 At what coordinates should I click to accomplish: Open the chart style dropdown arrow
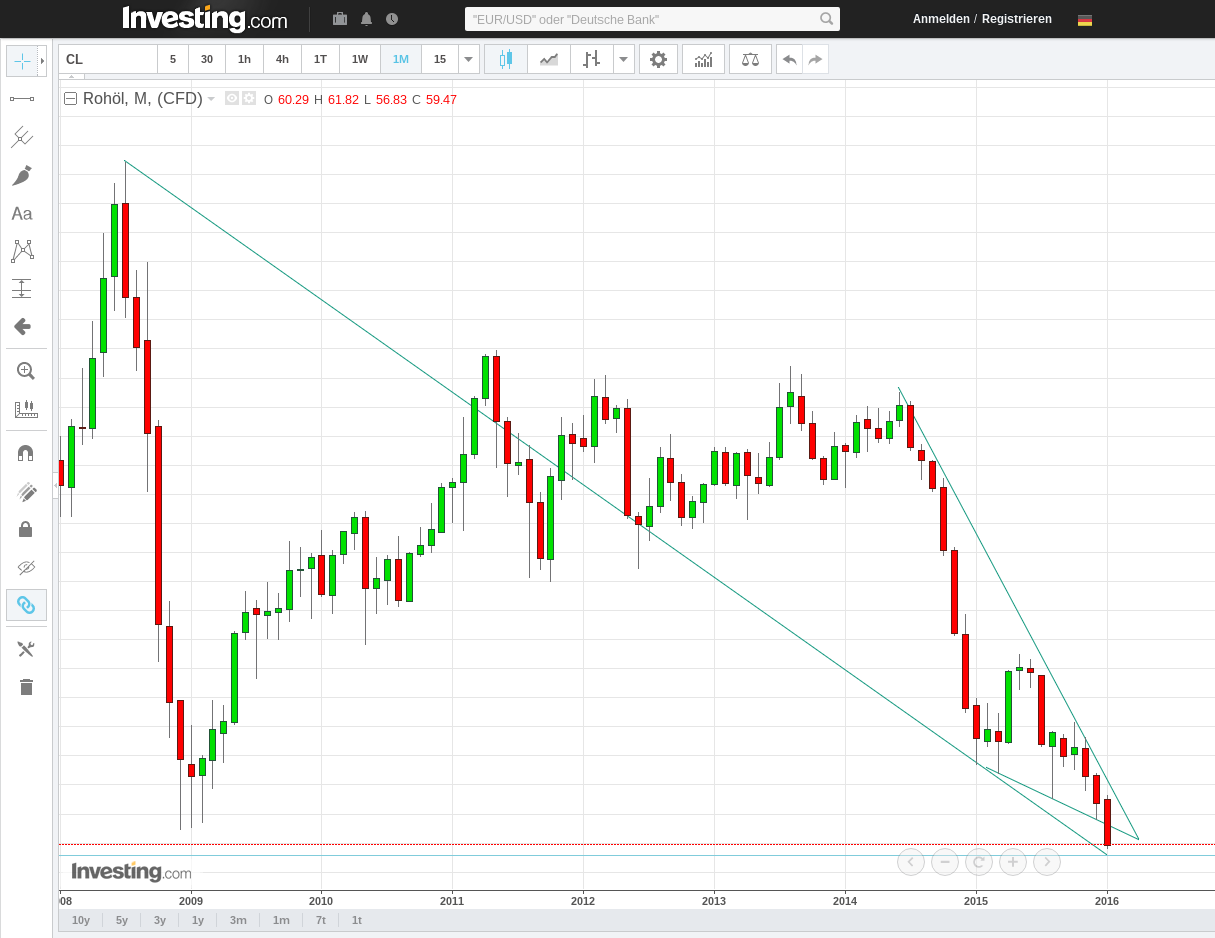pyautogui.click(x=623, y=59)
